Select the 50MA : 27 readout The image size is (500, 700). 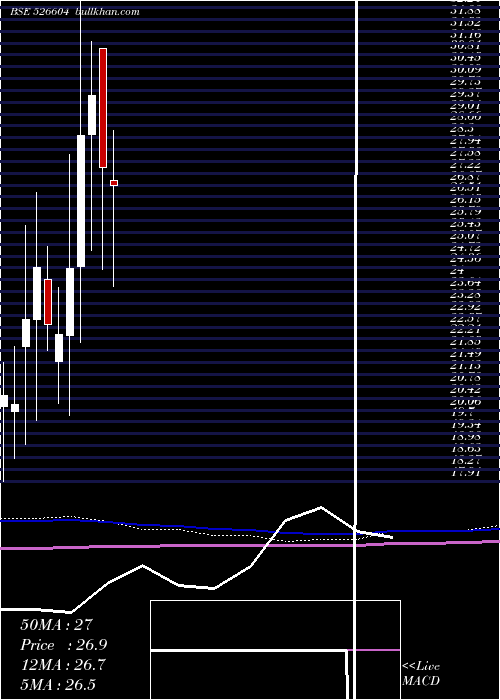[x=56, y=625]
